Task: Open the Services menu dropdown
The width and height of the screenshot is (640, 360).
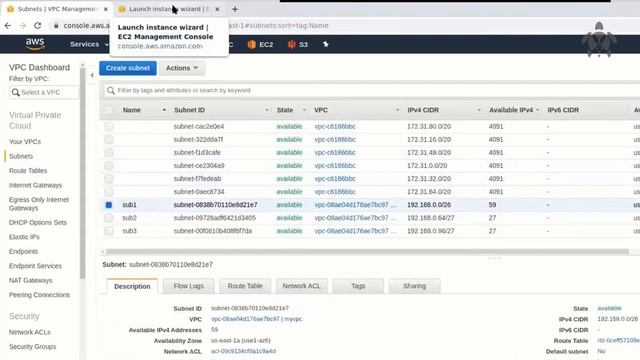Action: click(x=89, y=44)
